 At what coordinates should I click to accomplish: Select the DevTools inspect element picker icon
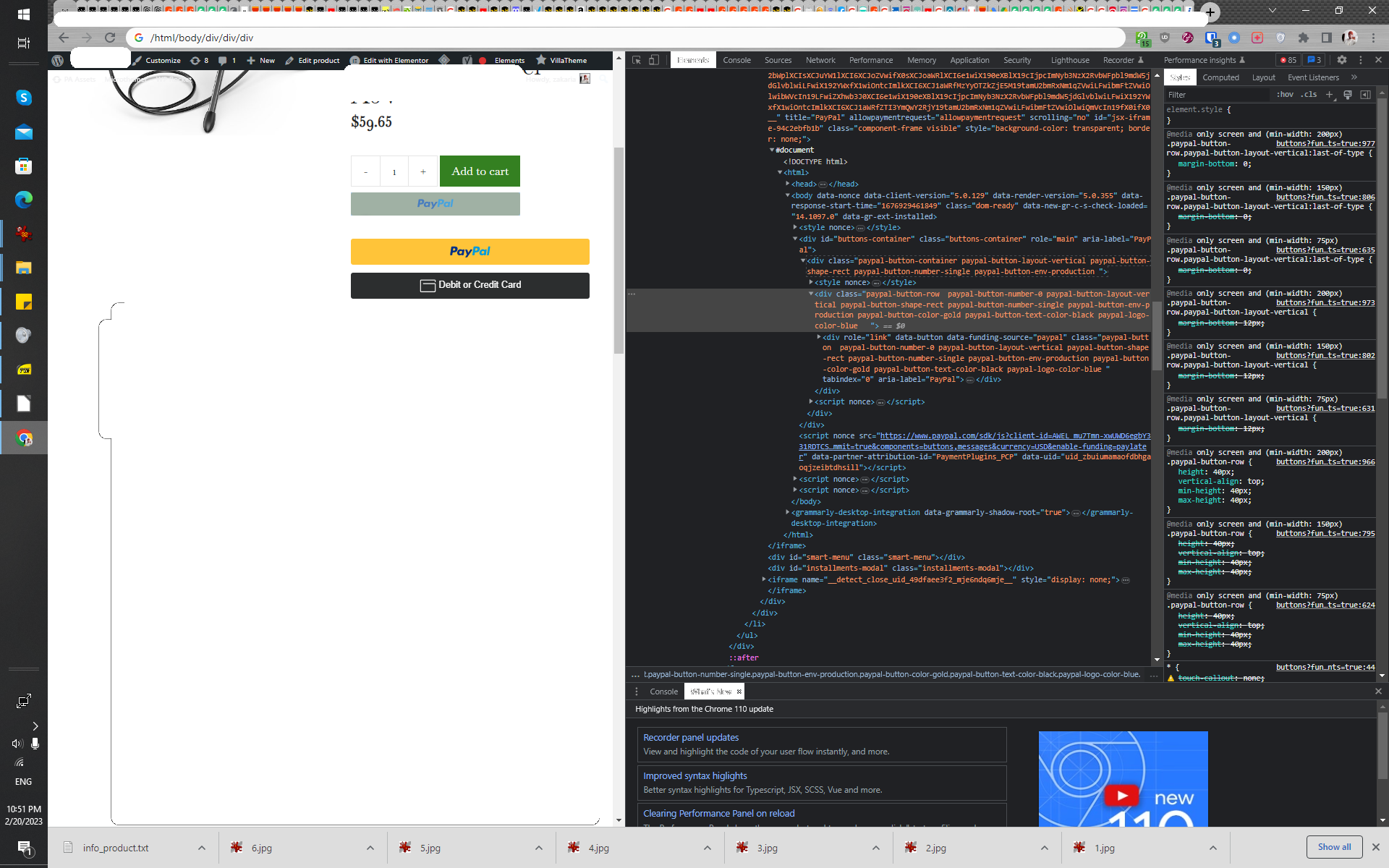coord(637,60)
